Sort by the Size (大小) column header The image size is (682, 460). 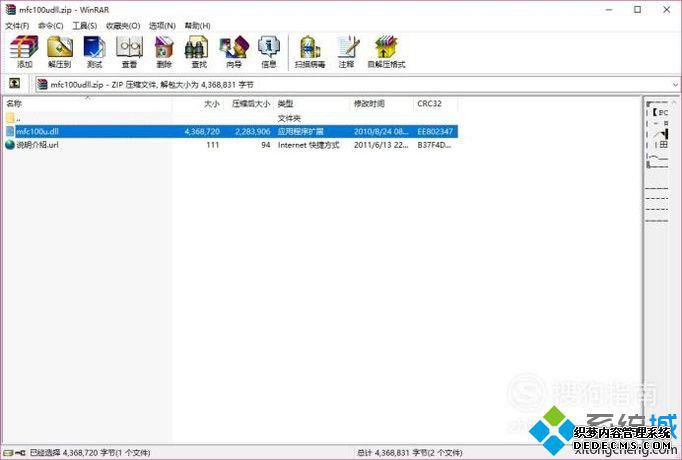click(197, 103)
